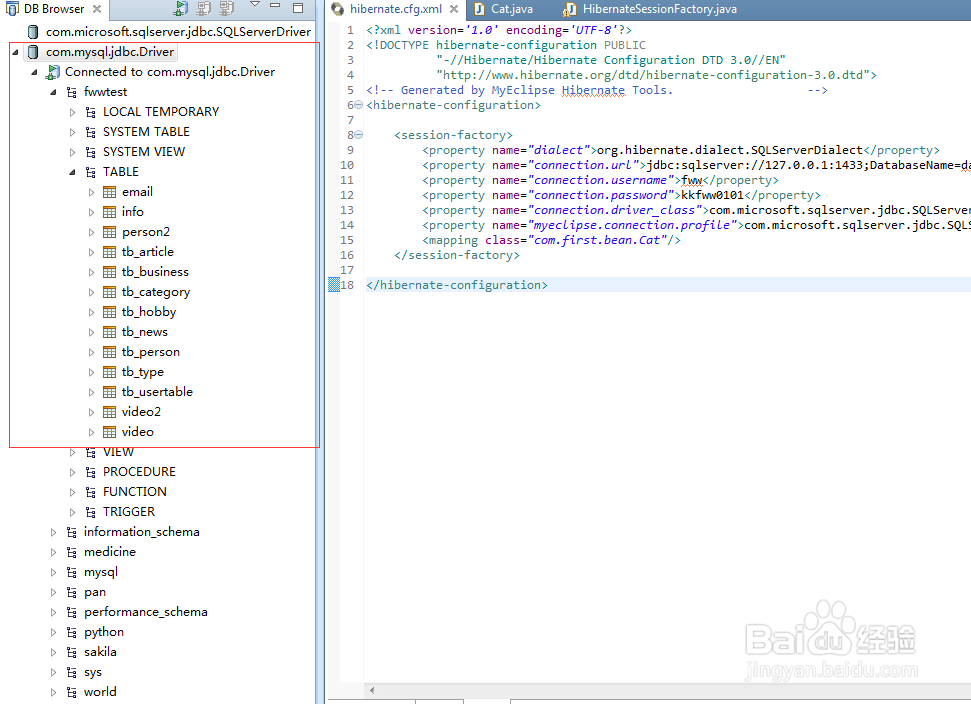Click the person2 table icon
Screen dimensions: 971x704
tap(110, 232)
